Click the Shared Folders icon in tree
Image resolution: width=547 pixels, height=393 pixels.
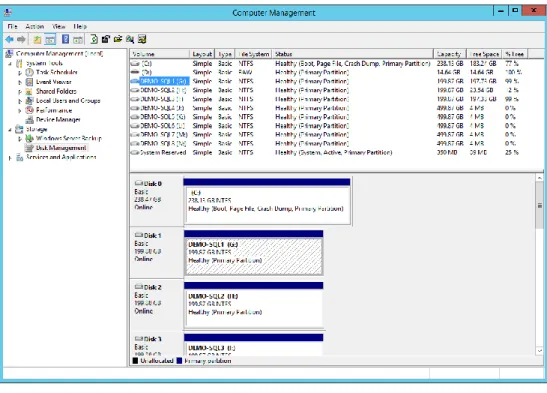pos(30,91)
